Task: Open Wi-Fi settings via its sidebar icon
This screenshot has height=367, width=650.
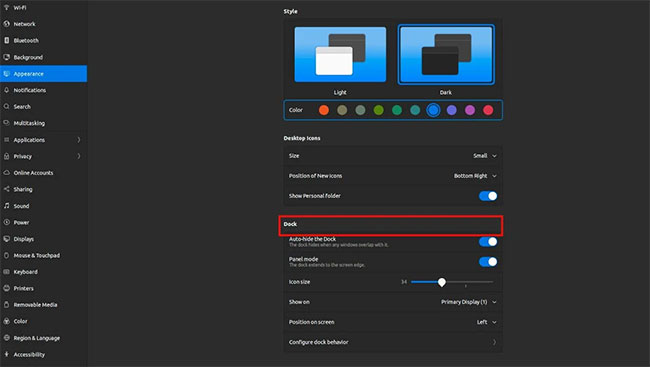Action: click(x=7, y=7)
